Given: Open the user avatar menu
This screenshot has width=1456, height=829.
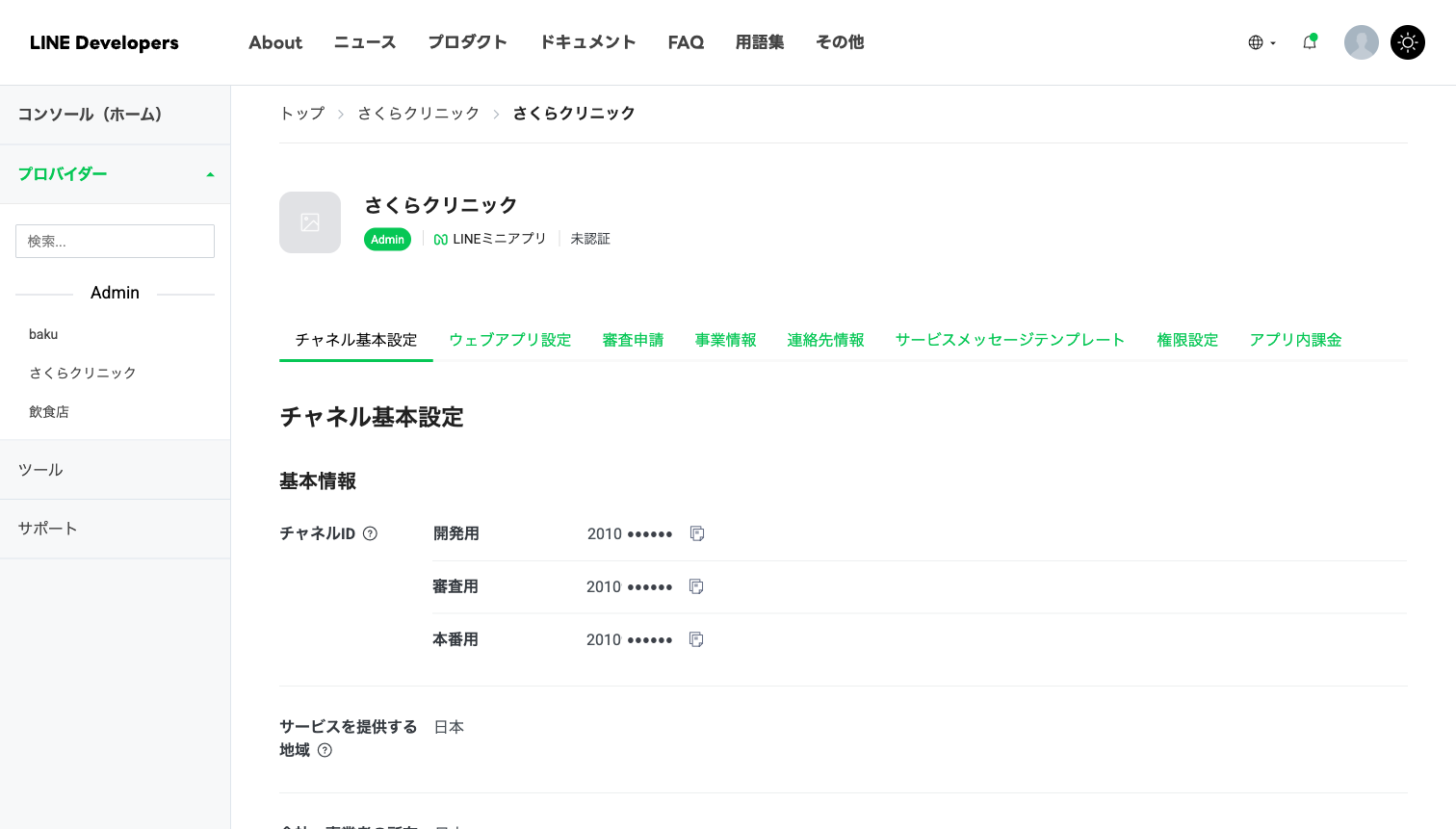Looking at the screenshot, I should (1362, 42).
